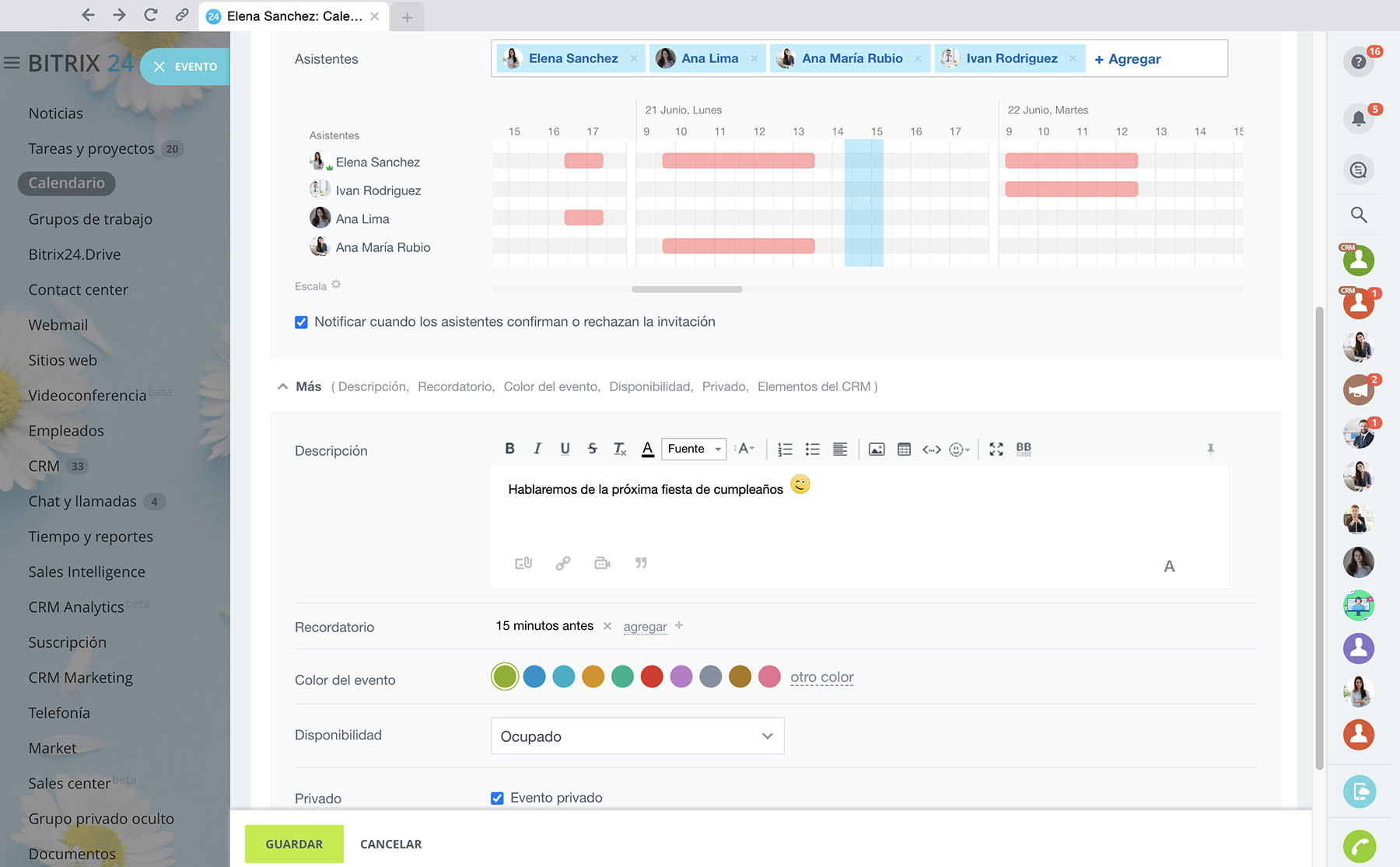
Task: Insert a numbered list in description
Action: (785, 449)
